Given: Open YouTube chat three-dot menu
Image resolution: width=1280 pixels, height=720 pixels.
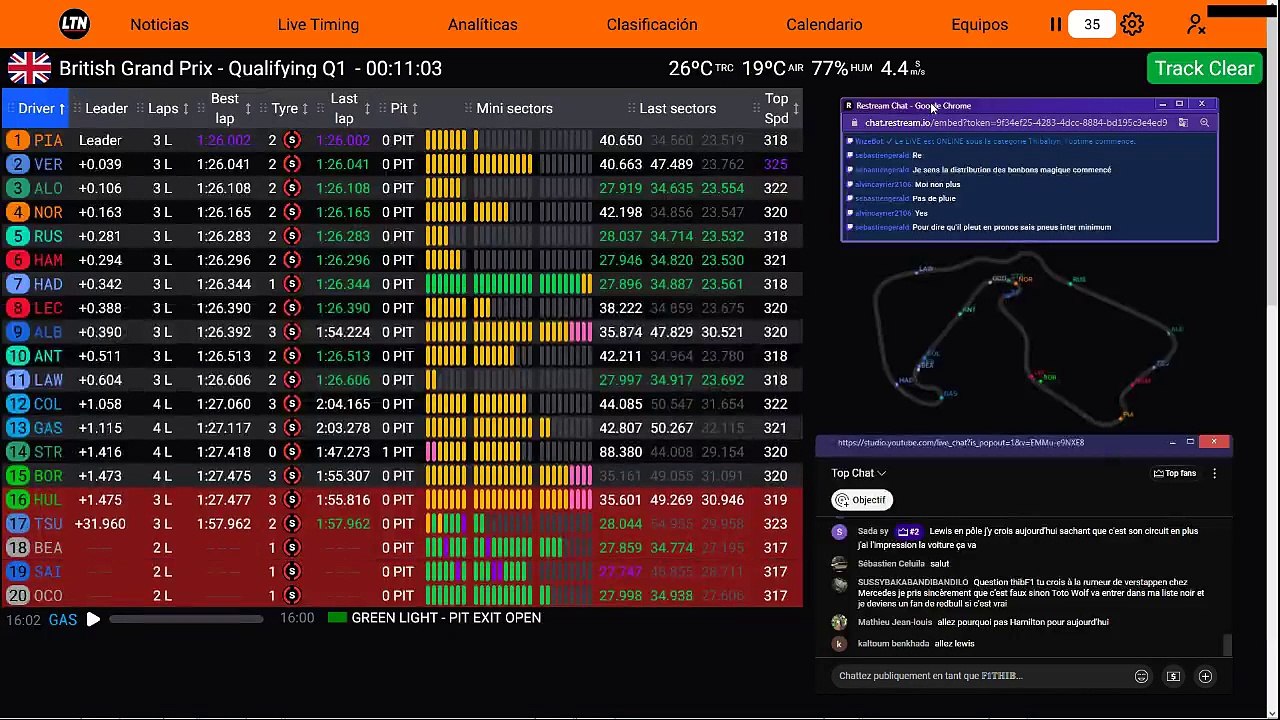Looking at the screenshot, I should pyautogui.click(x=1214, y=473).
